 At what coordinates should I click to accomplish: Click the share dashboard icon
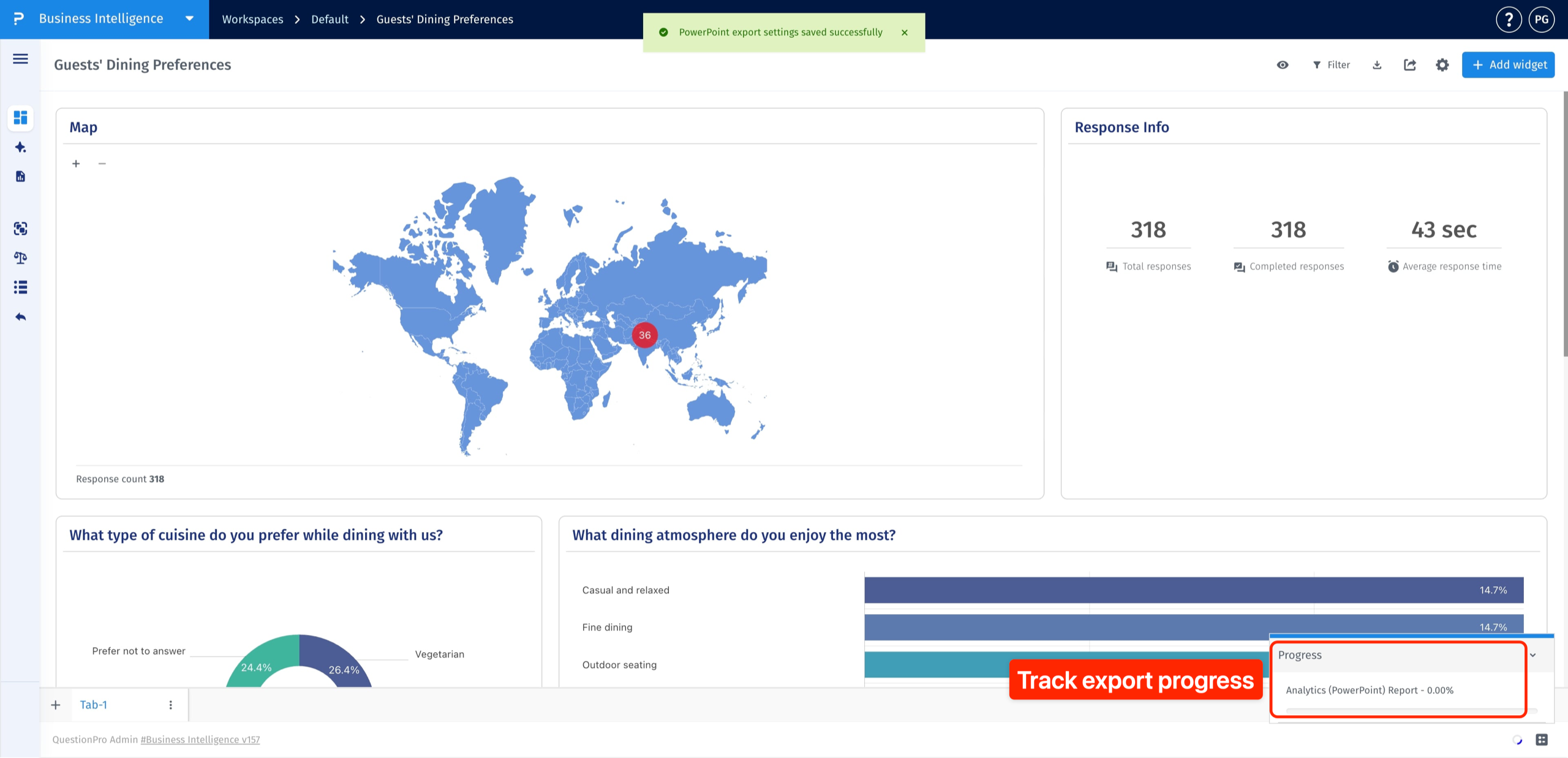pos(1410,65)
